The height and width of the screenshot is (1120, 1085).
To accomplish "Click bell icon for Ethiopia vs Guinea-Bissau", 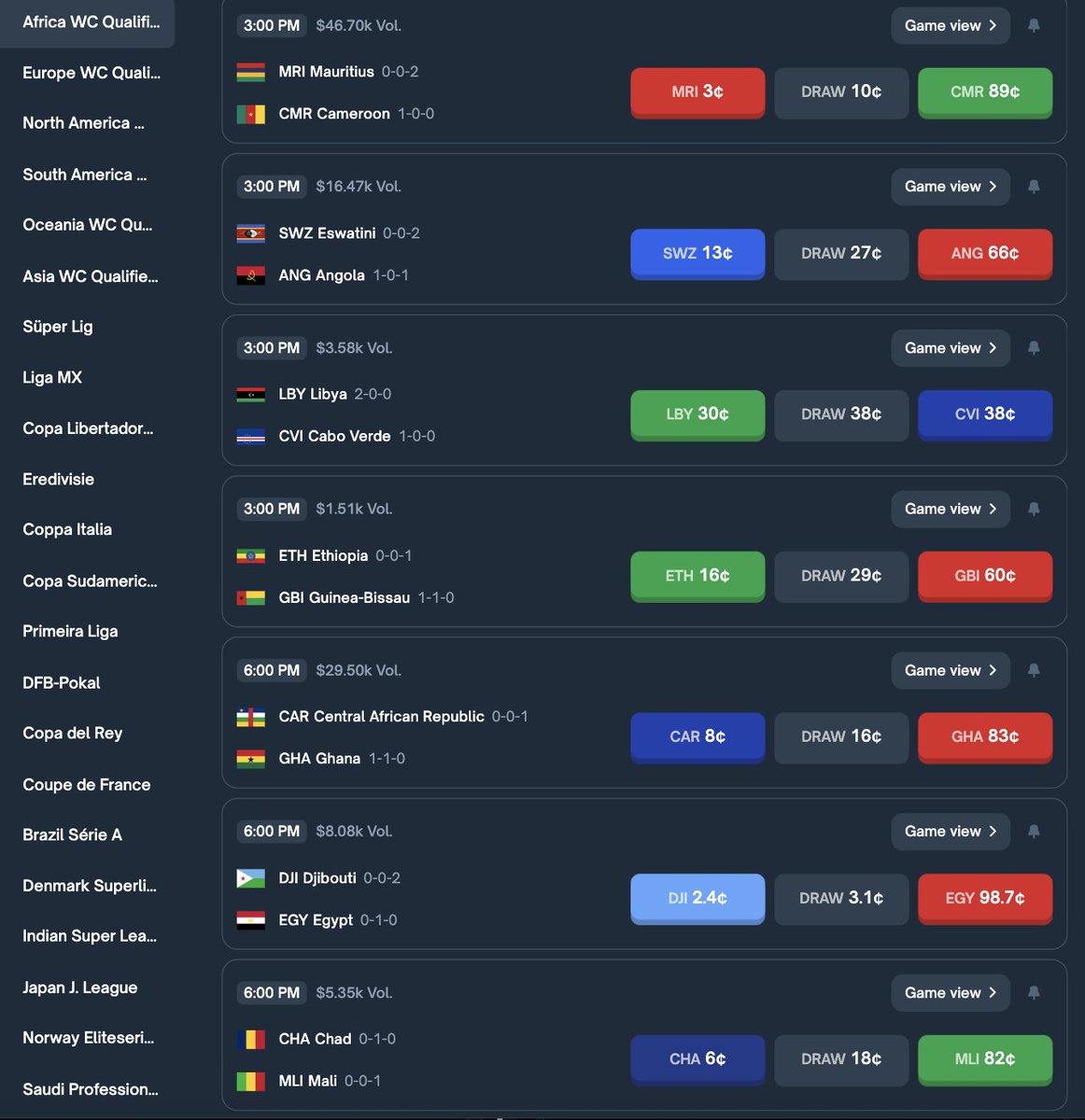I will (x=1034, y=510).
